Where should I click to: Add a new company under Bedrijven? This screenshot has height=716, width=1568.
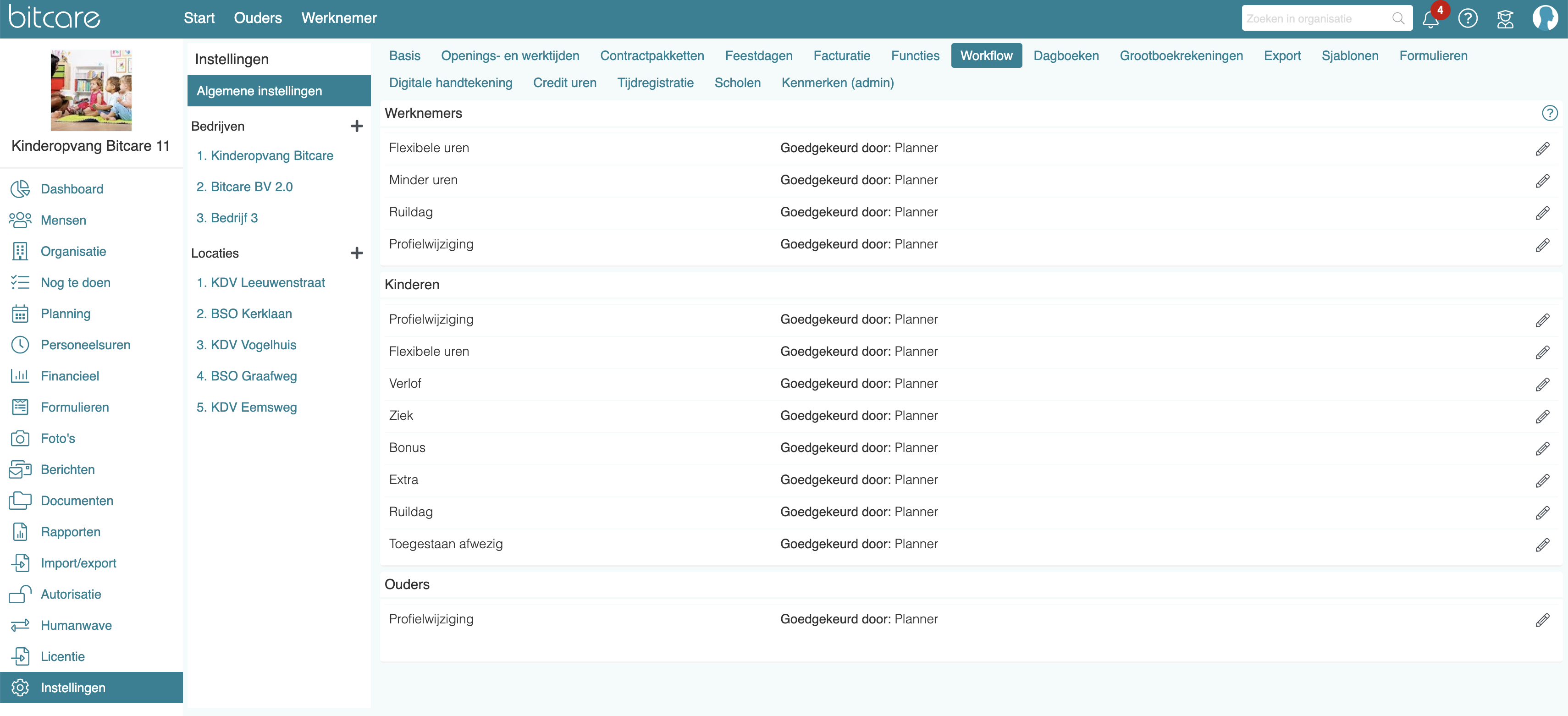[x=357, y=126]
